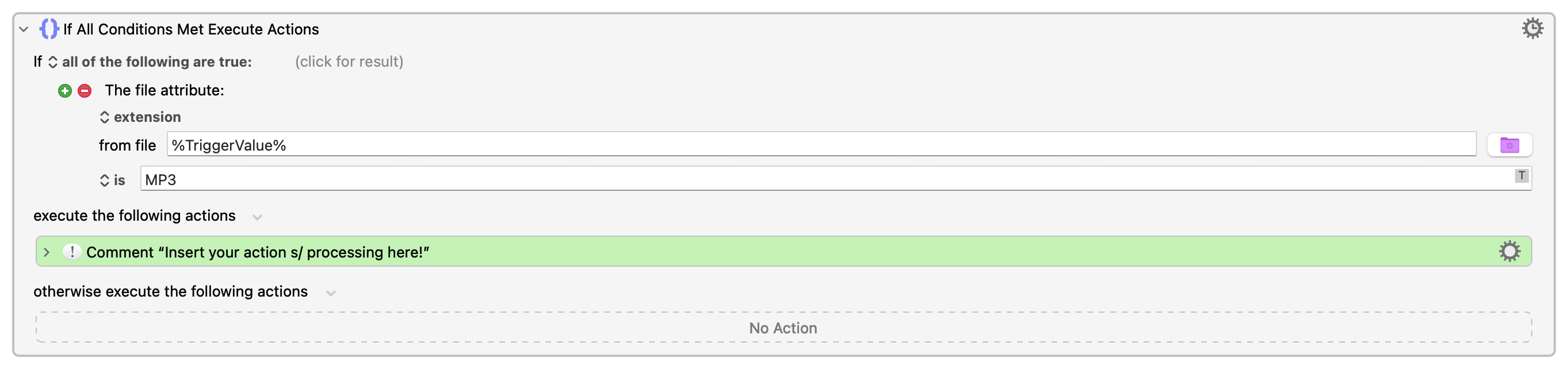
Task: Toggle the 'execute the following actions' chevron
Action: (x=257, y=217)
